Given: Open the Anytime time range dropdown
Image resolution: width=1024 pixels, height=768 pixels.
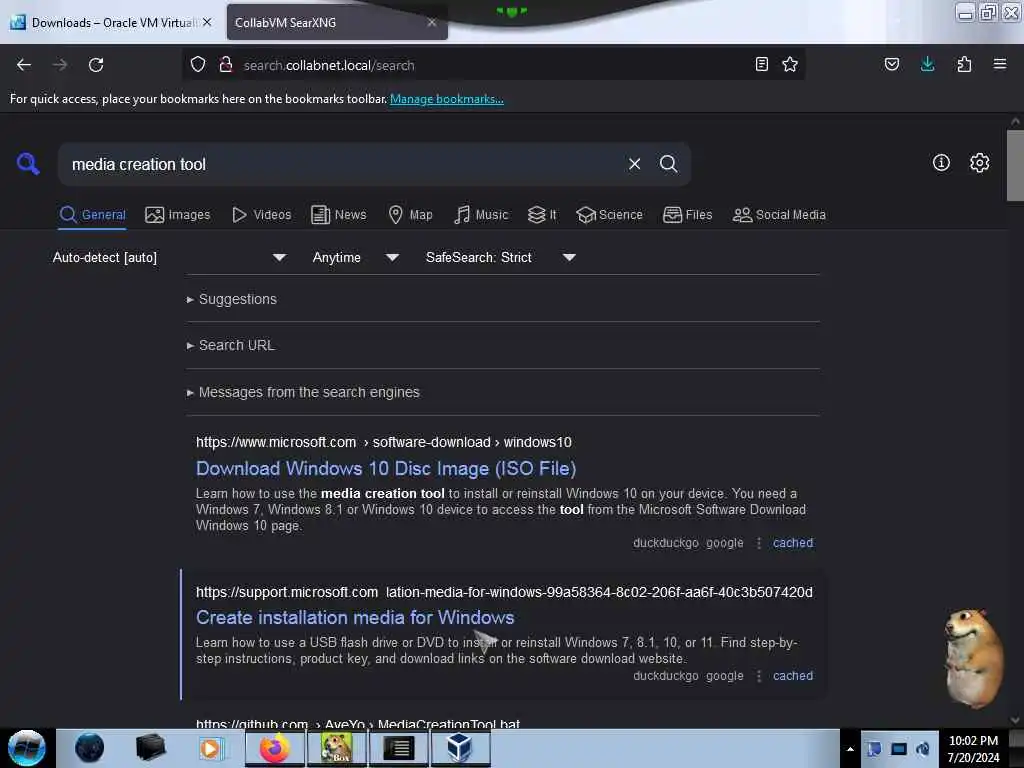Looking at the screenshot, I should click(356, 257).
